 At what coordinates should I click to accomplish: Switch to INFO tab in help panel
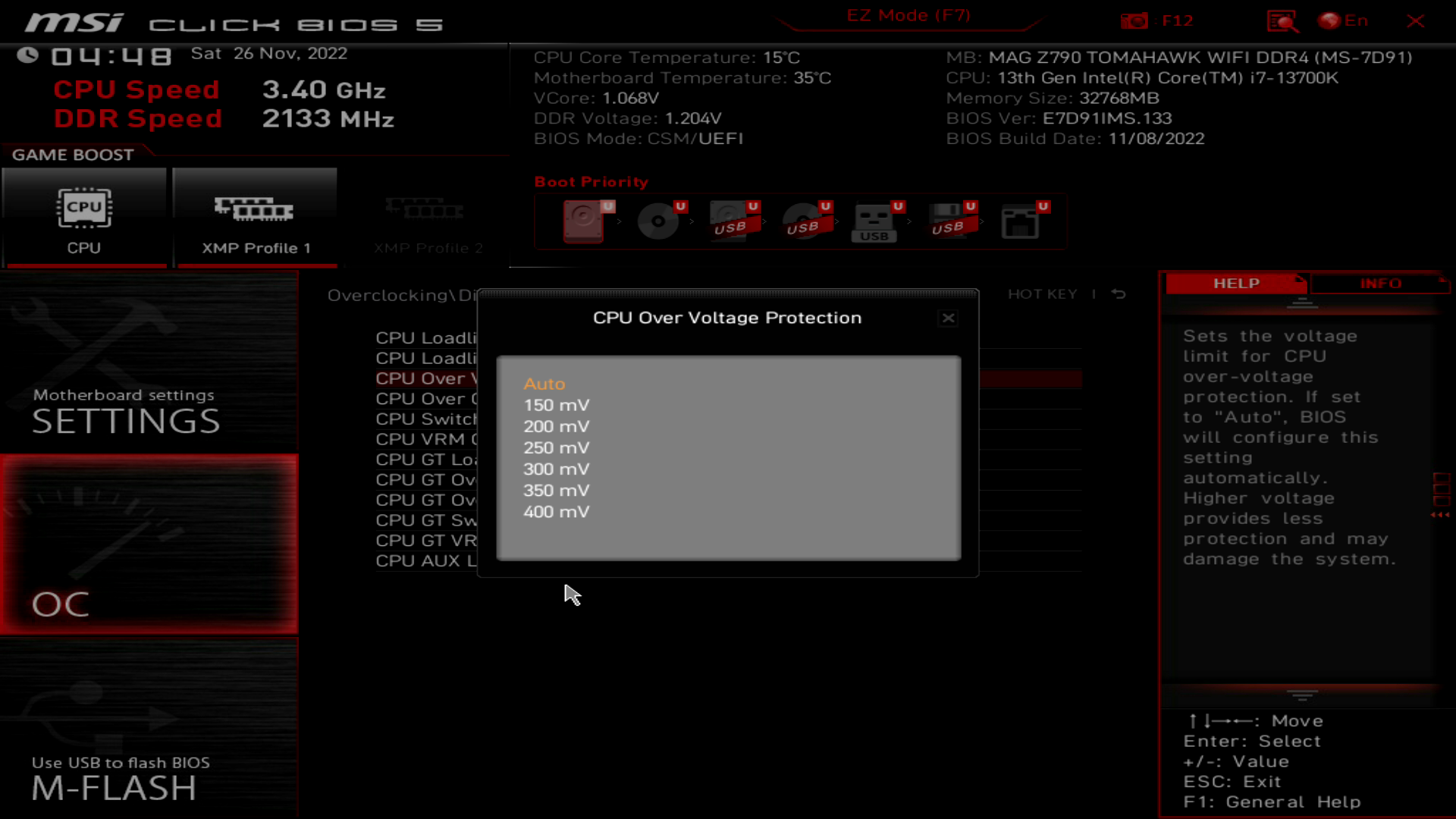click(x=1381, y=283)
